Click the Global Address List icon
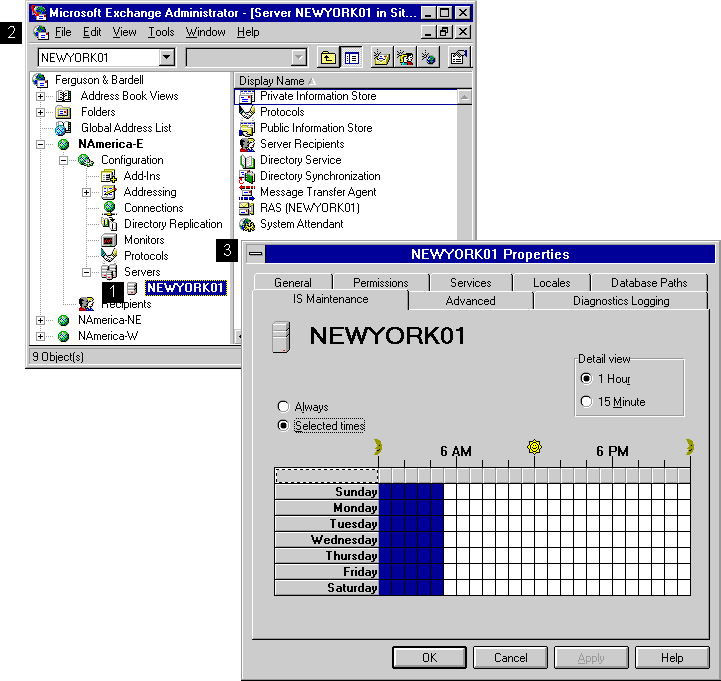 [63, 128]
